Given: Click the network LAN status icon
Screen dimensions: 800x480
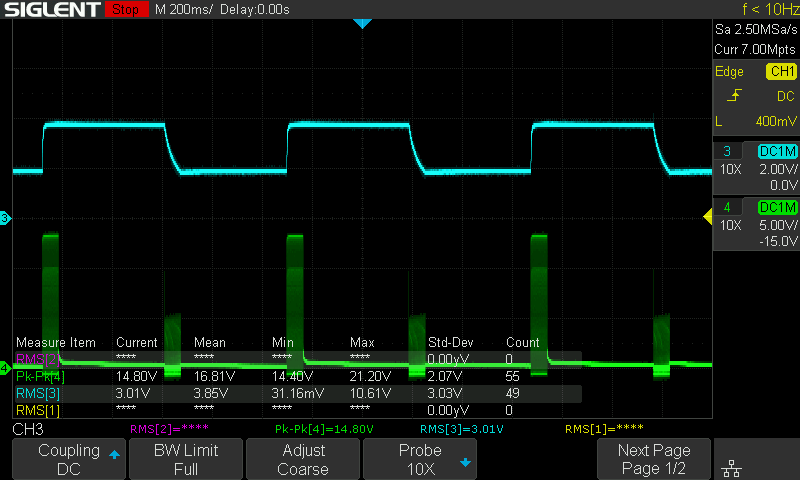Looking at the screenshot, I should click(x=732, y=468).
